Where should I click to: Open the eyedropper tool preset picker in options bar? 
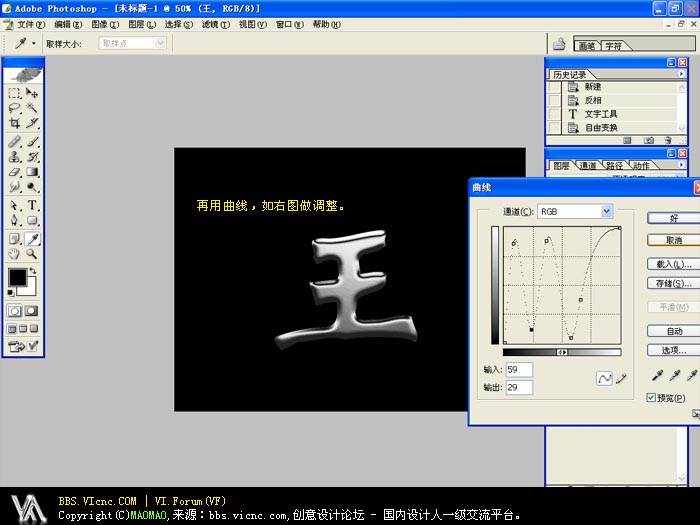tap(24, 44)
